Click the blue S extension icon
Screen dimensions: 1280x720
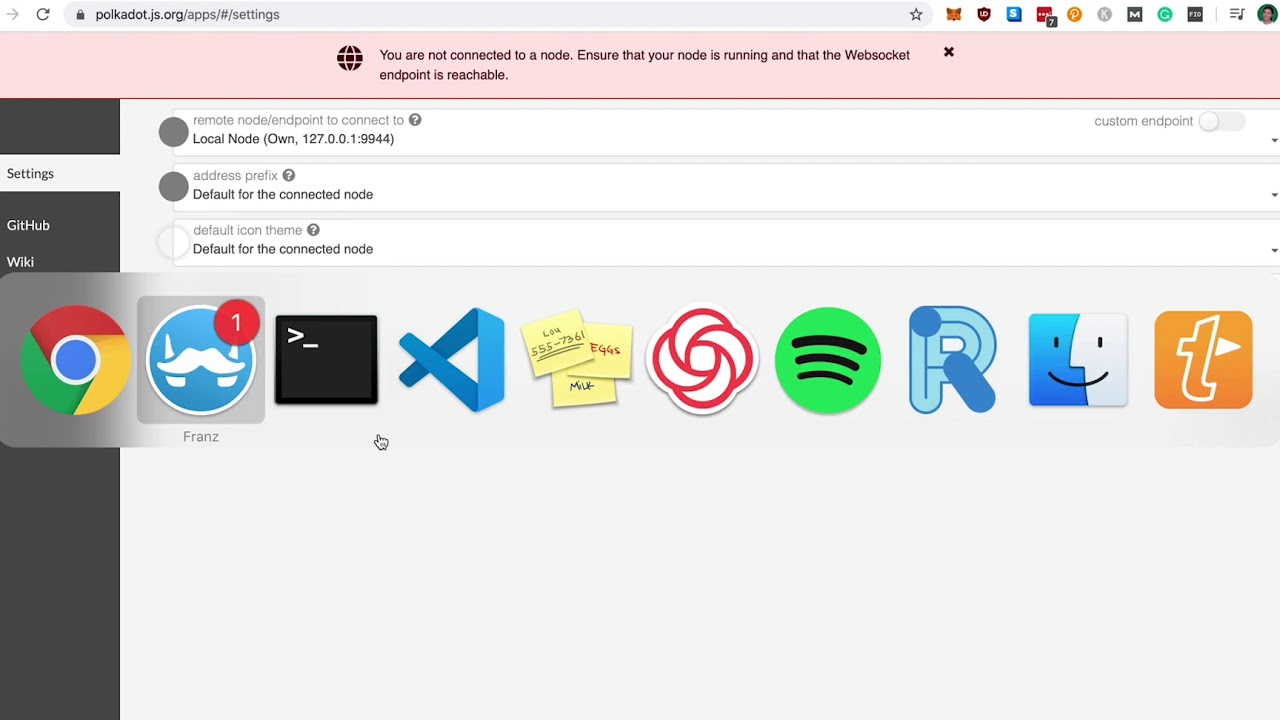click(x=1014, y=14)
